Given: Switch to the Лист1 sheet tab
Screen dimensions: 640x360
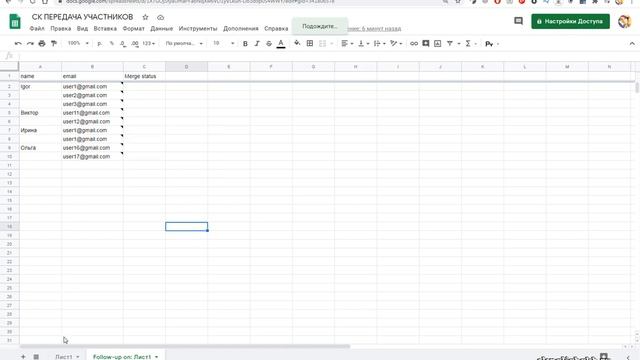Looking at the screenshot, I should click(64, 357).
